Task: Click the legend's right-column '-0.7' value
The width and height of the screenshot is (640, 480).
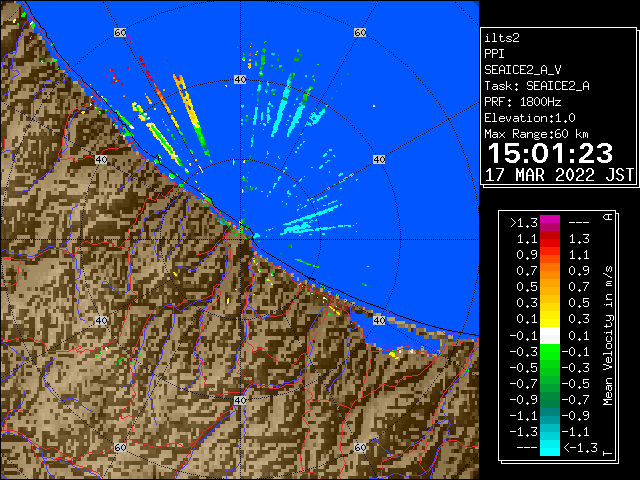Action: (x=576, y=400)
